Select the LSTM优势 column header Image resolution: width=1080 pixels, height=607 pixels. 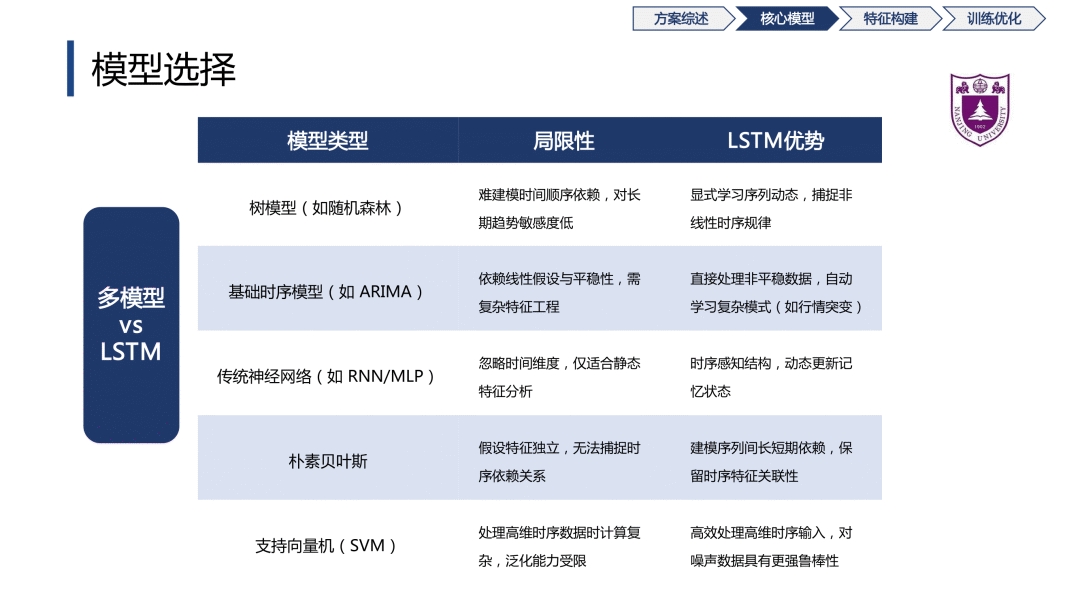pos(776,141)
